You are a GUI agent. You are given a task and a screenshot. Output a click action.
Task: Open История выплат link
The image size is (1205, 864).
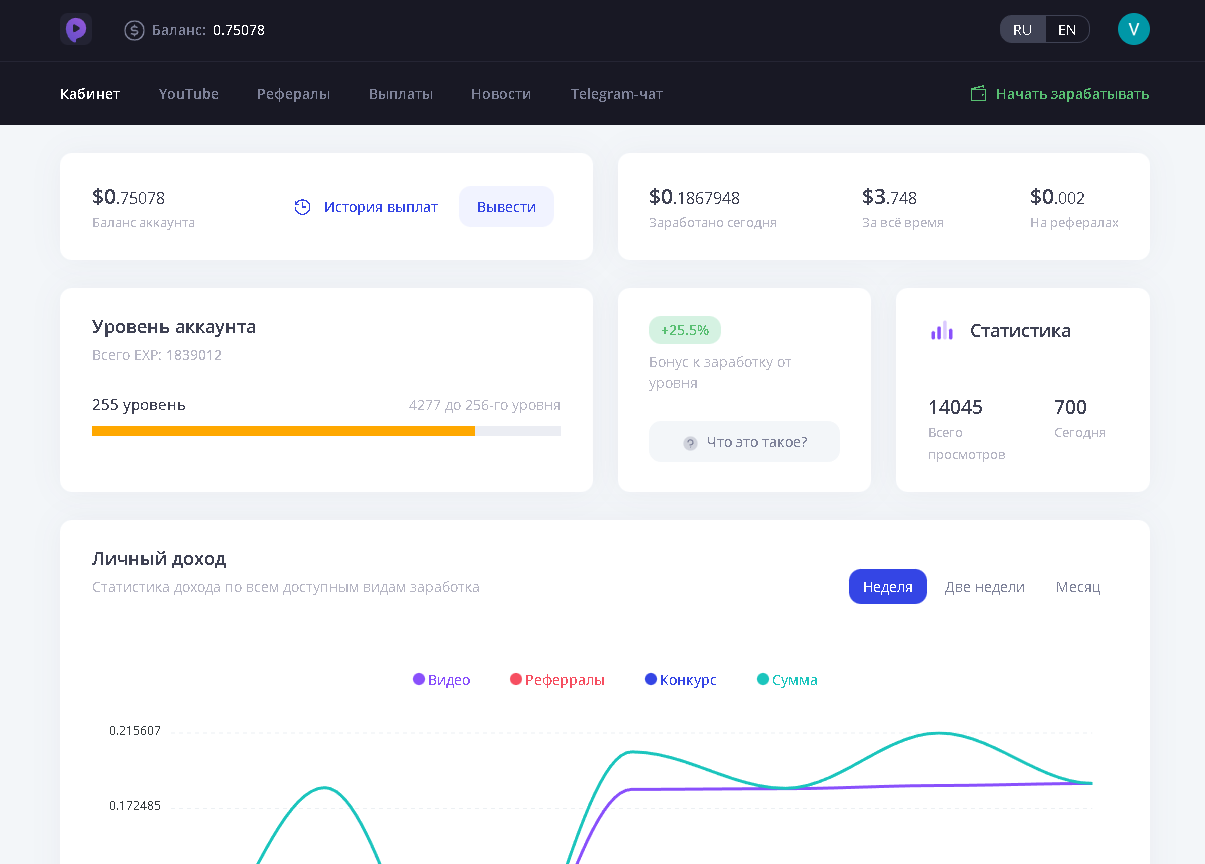coord(381,207)
